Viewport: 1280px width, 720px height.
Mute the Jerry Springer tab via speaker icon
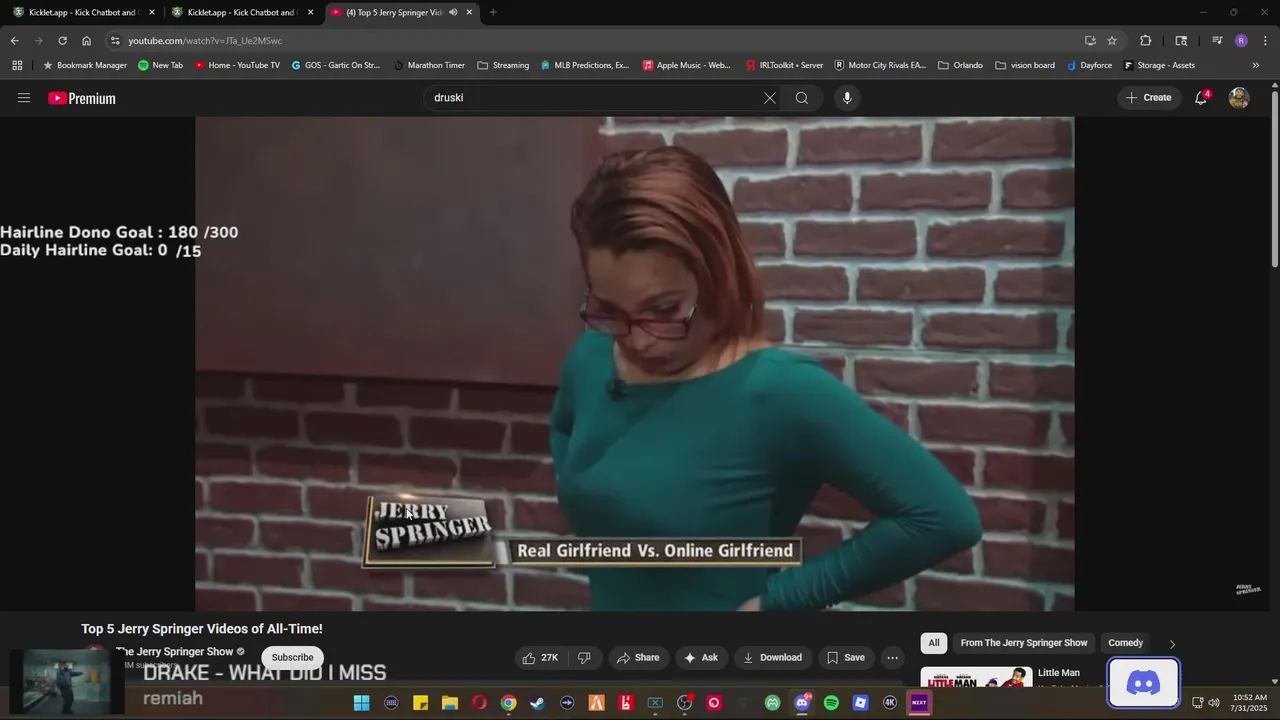453,12
